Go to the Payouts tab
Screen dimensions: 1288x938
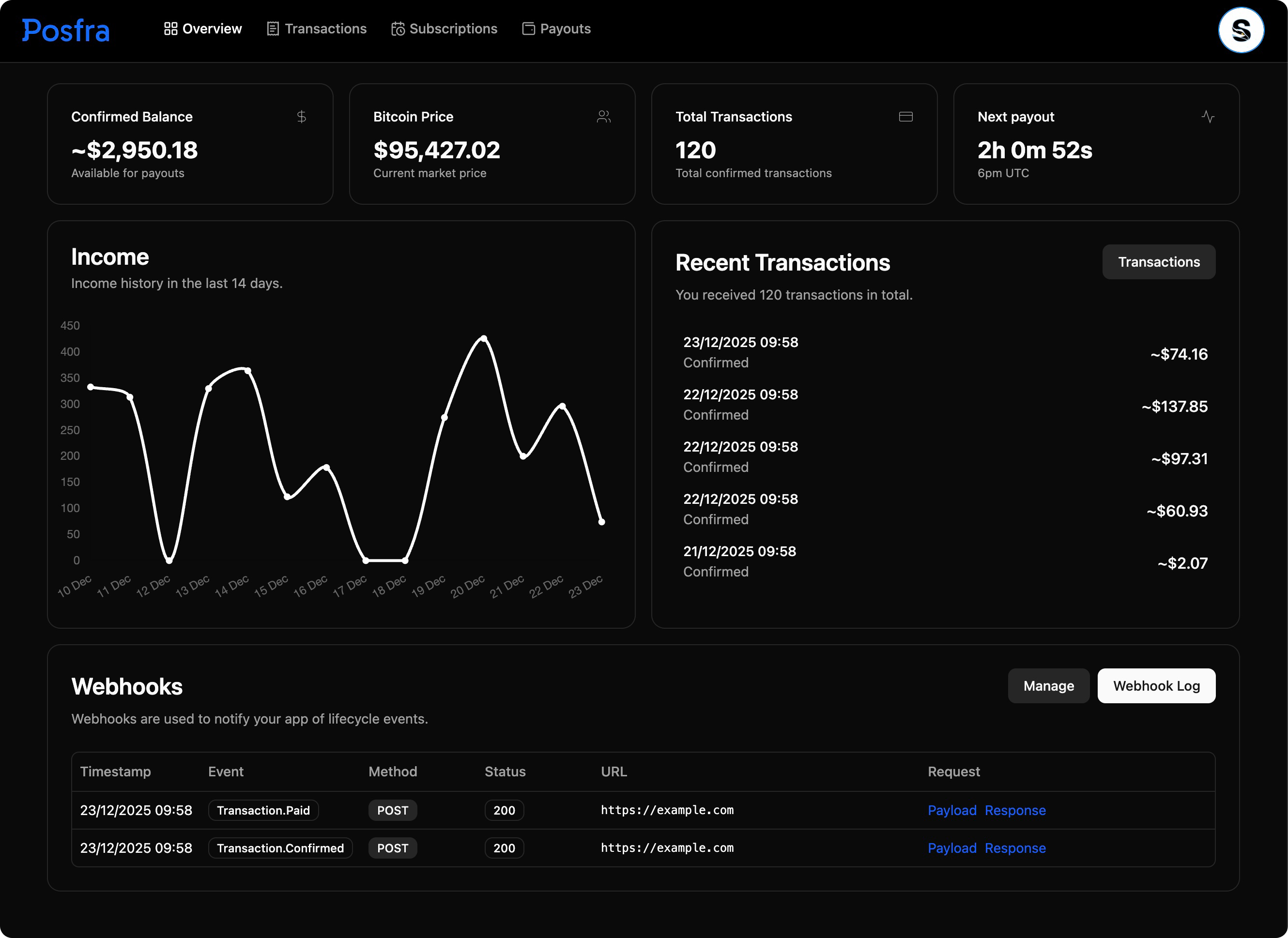(556, 29)
